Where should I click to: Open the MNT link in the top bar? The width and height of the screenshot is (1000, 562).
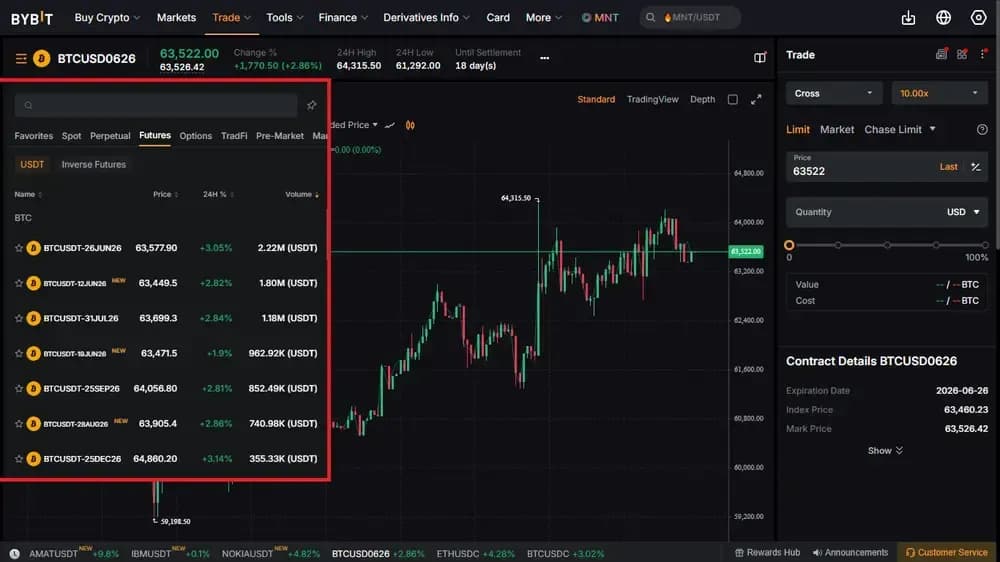click(x=600, y=18)
